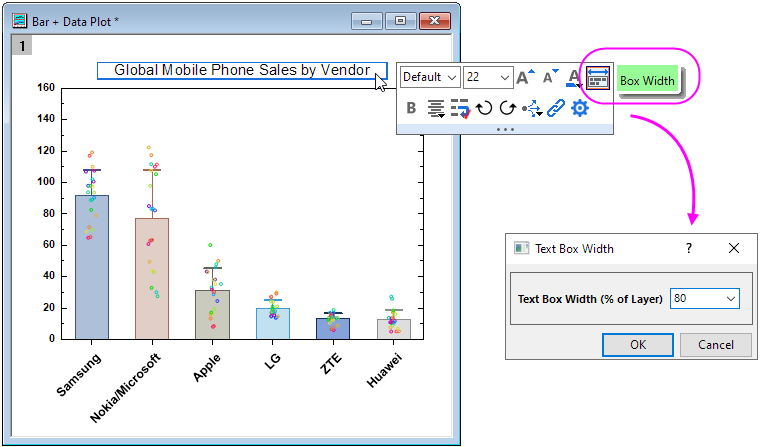Click Cancel in Text Box Width dialog
The height and width of the screenshot is (447, 770).
(715, 345)
